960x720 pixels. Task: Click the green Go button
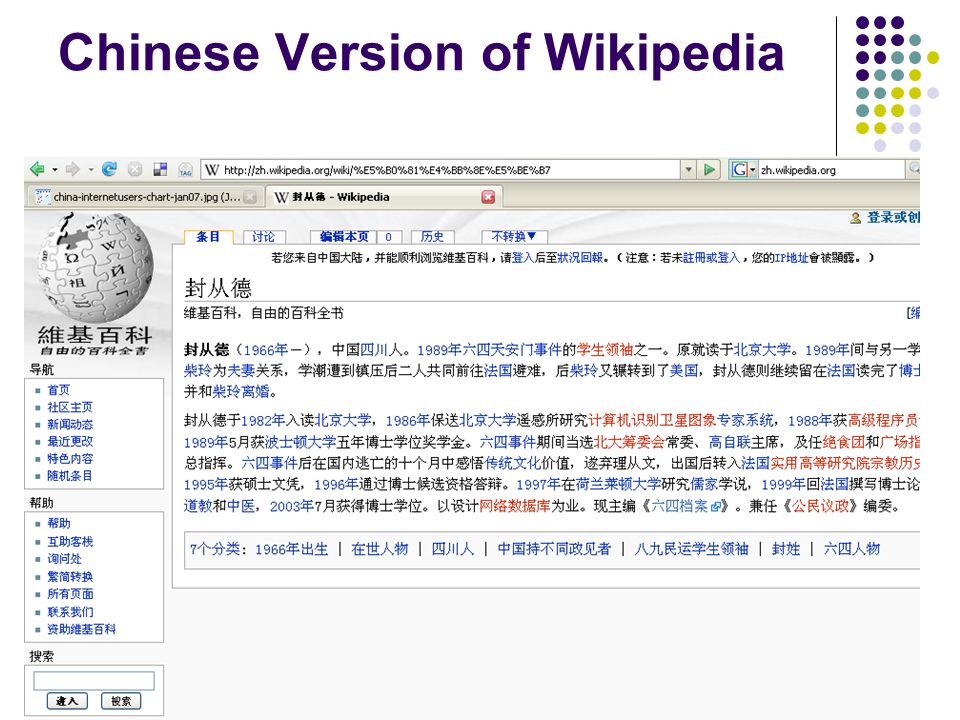point(710,170)
